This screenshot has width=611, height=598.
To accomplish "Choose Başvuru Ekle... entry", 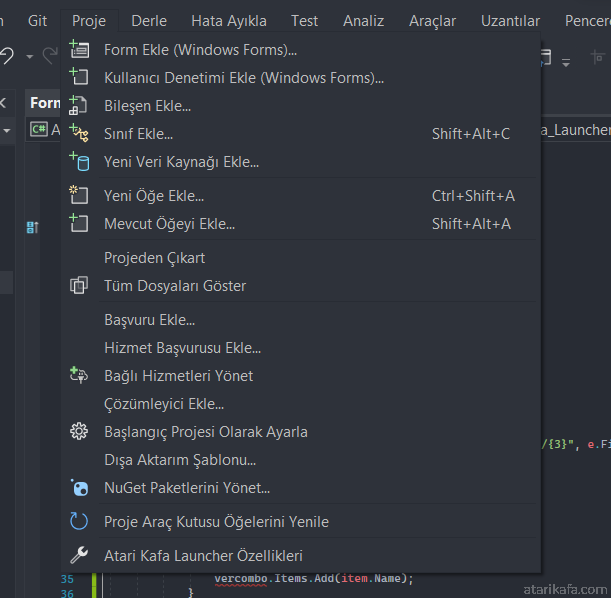I will click(x=300, y=319).
